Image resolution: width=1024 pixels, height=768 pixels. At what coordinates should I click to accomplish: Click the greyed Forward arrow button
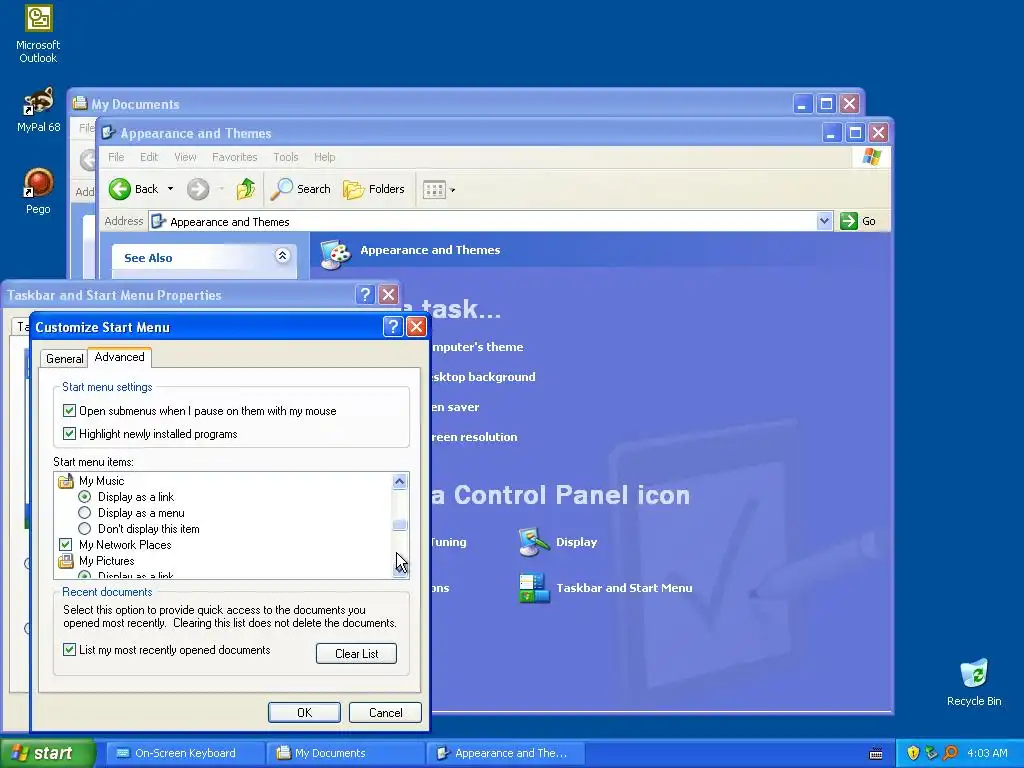(x=198, y=189)
